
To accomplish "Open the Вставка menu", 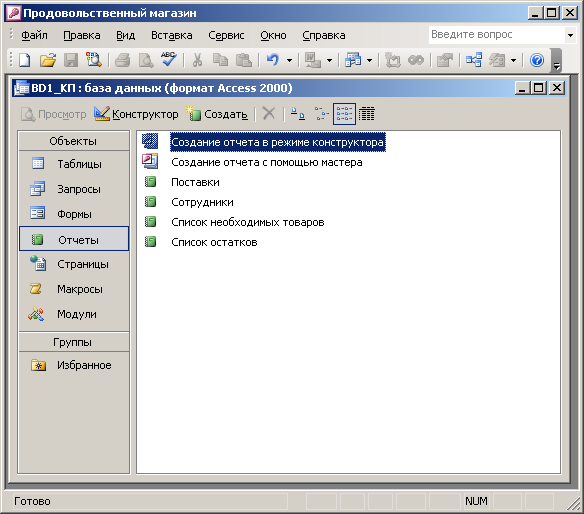I will pos(172,35).
